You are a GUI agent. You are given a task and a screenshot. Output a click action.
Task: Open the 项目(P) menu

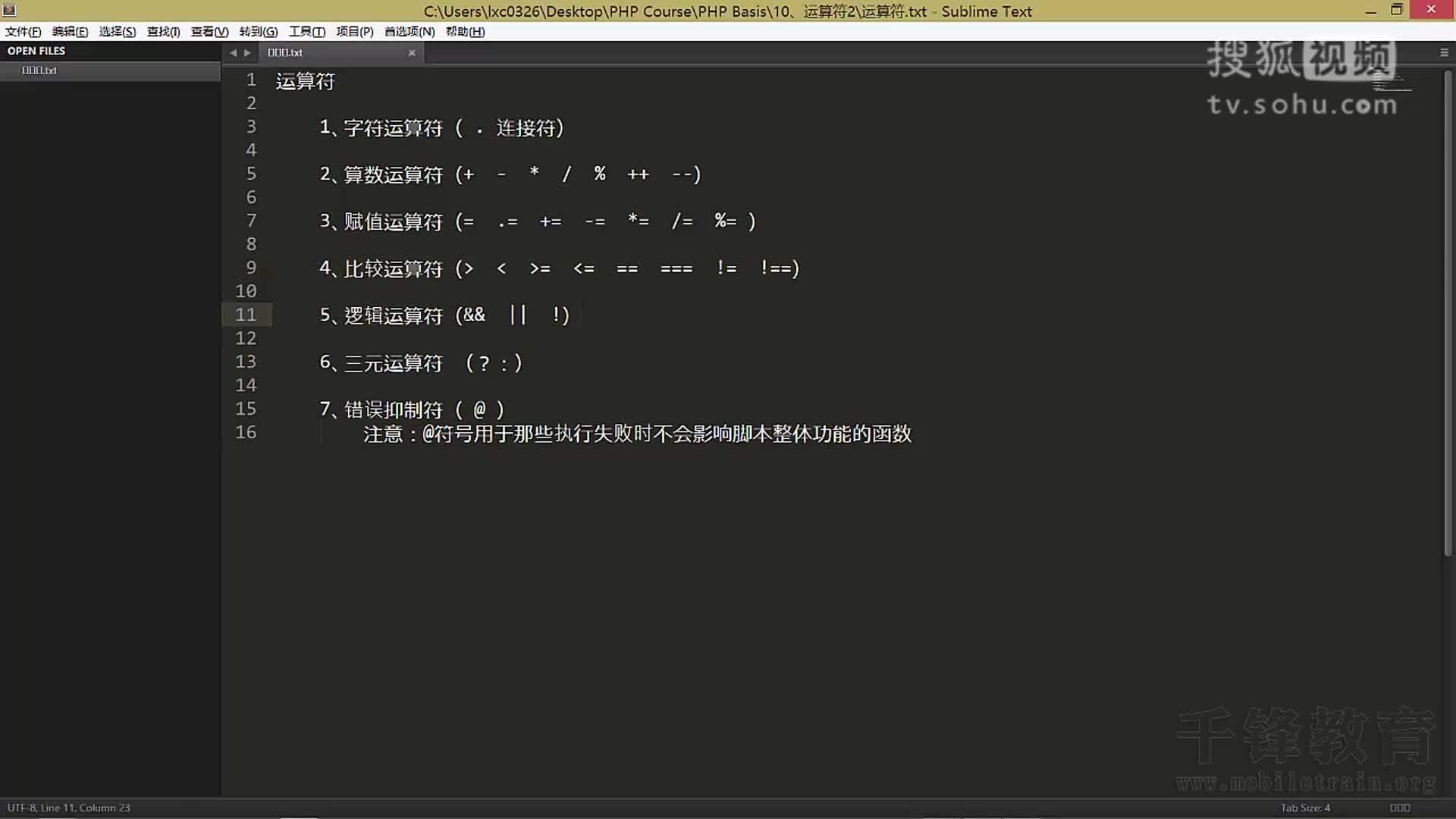click(353, 32)
